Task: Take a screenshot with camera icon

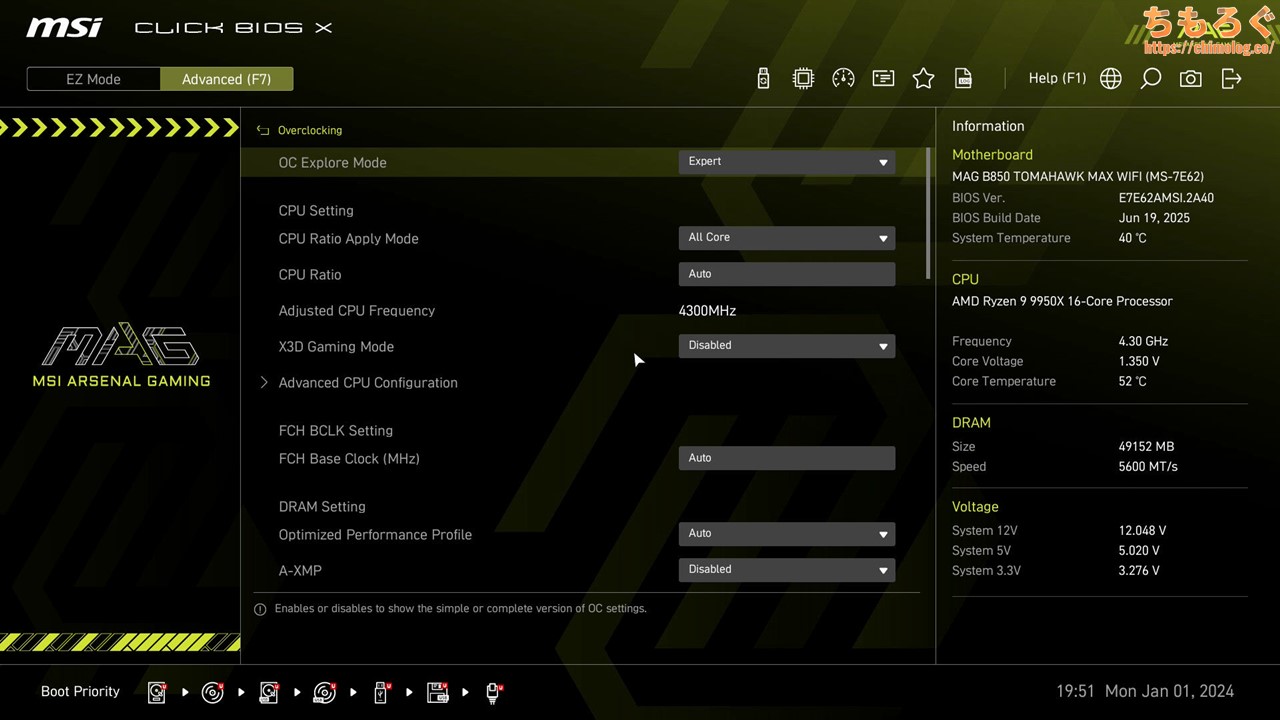Action: tap(1190, 79)
